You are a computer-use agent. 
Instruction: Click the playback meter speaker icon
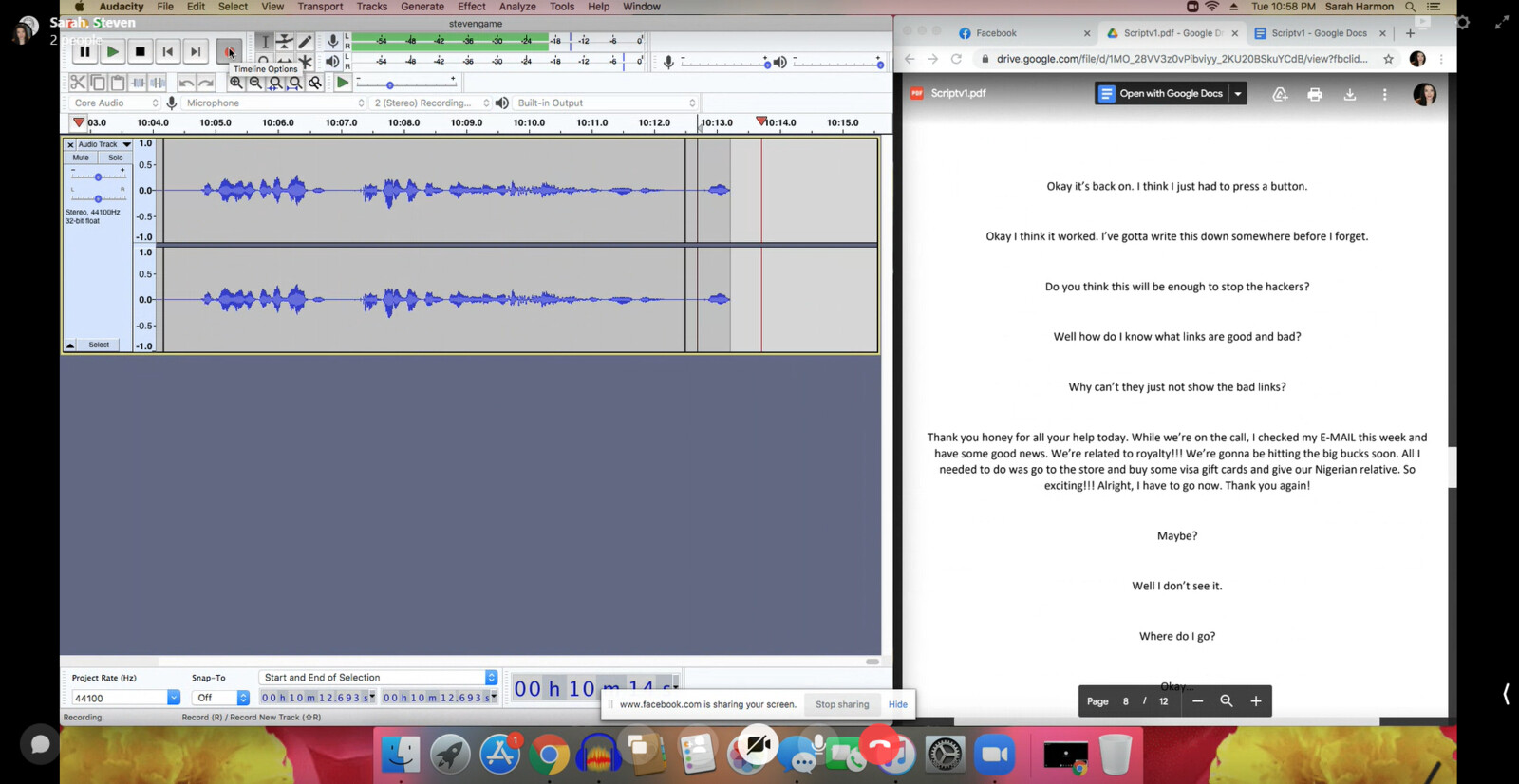click(332, 61)
